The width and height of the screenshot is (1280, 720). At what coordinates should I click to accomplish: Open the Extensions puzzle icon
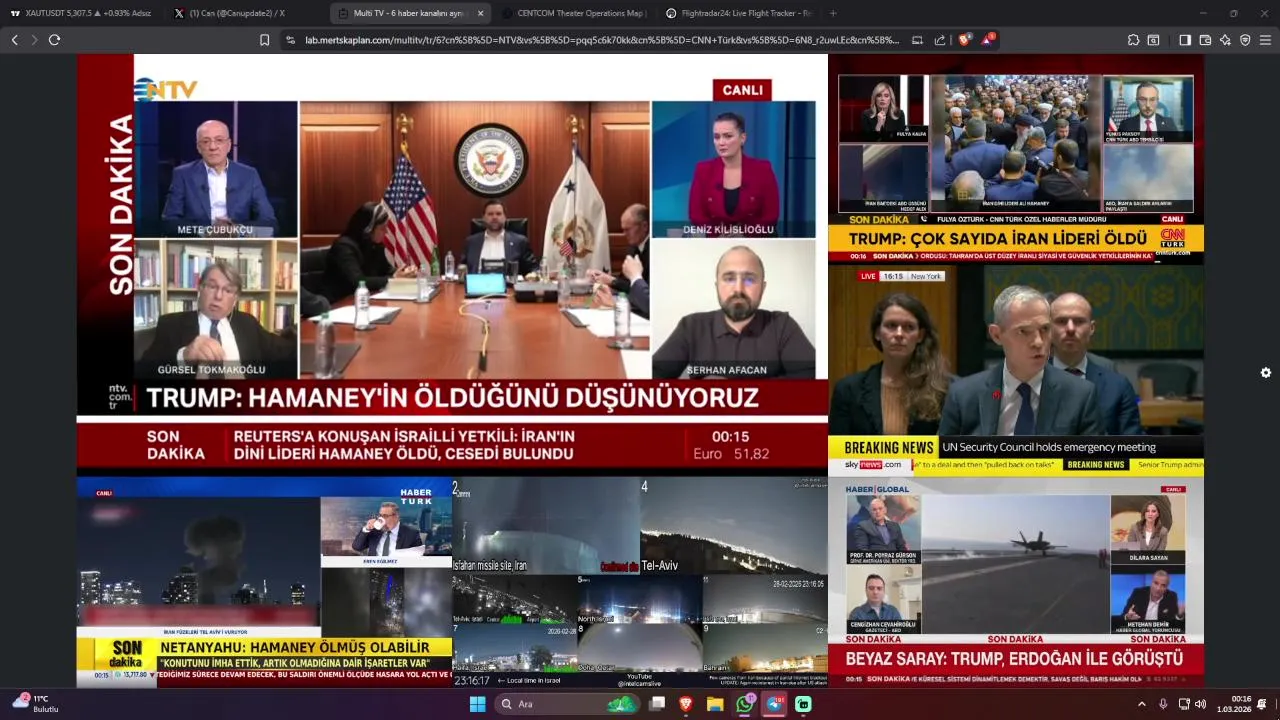[1133, 40]
